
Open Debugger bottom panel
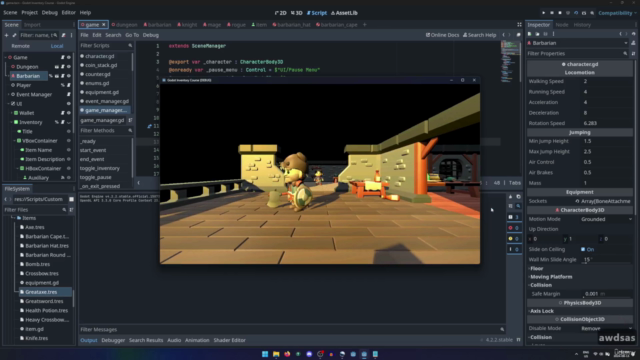[x=113, y=340]
